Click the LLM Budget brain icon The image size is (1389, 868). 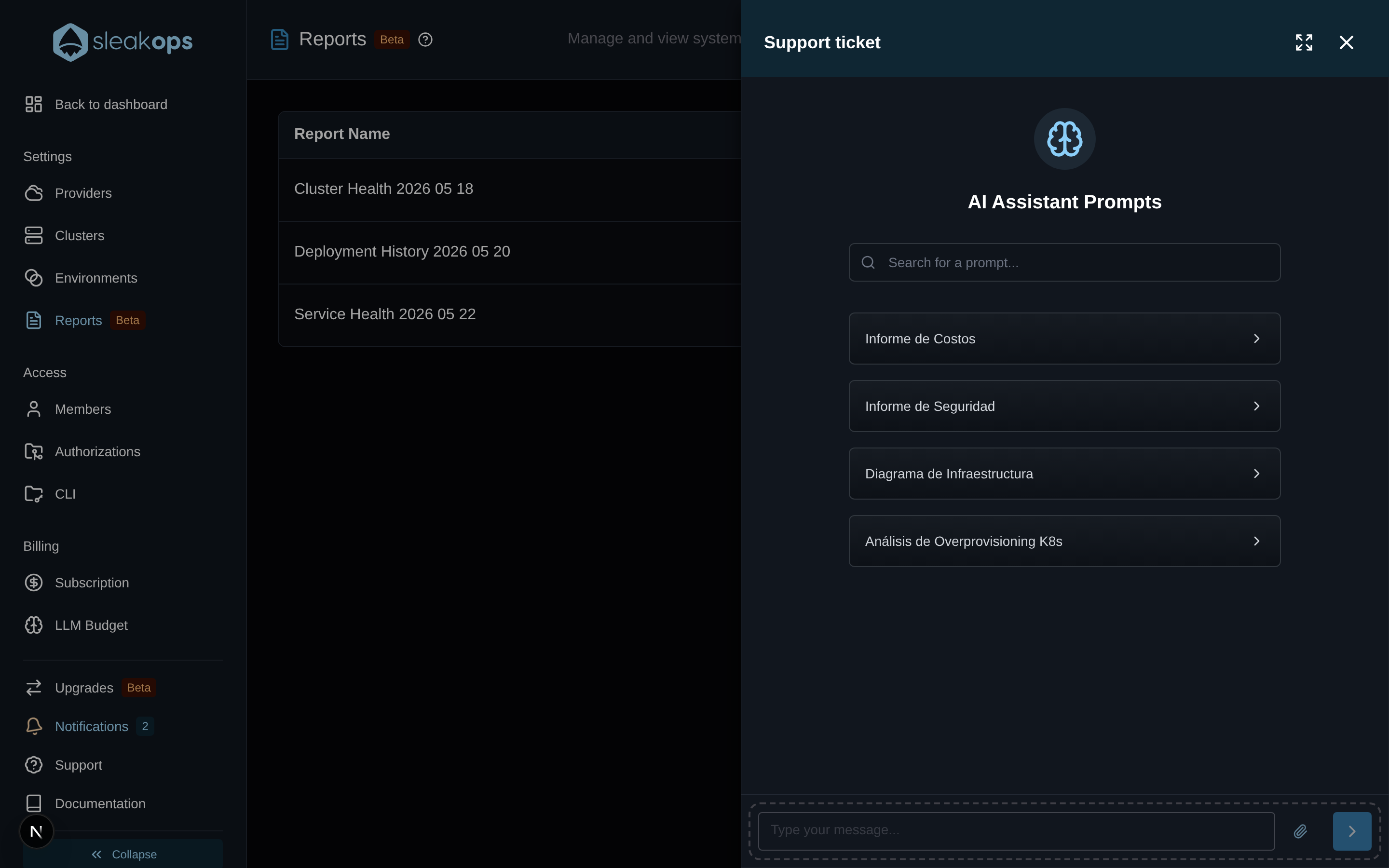[x=34, y=625]
